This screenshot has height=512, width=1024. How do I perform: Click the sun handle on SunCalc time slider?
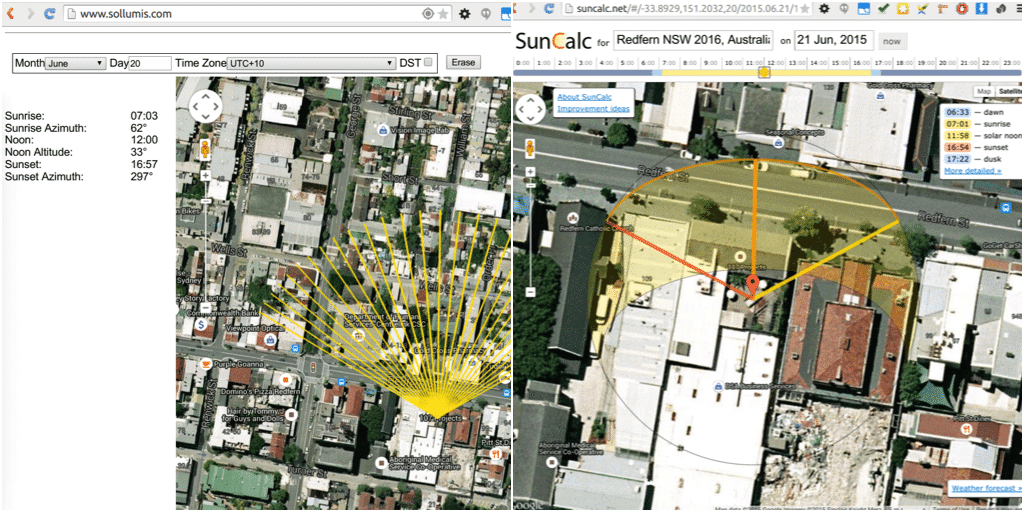tap(763, 73)
